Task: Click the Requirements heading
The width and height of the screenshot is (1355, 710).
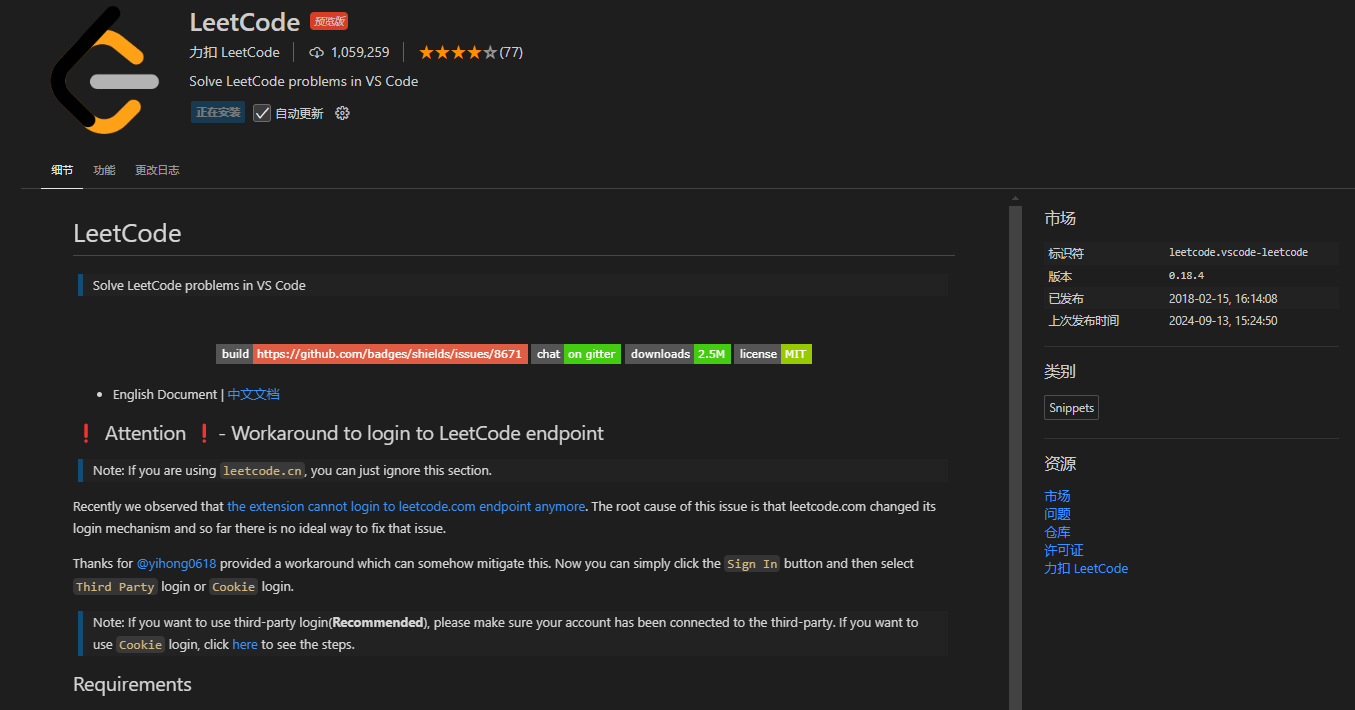Action: point(132,684)
